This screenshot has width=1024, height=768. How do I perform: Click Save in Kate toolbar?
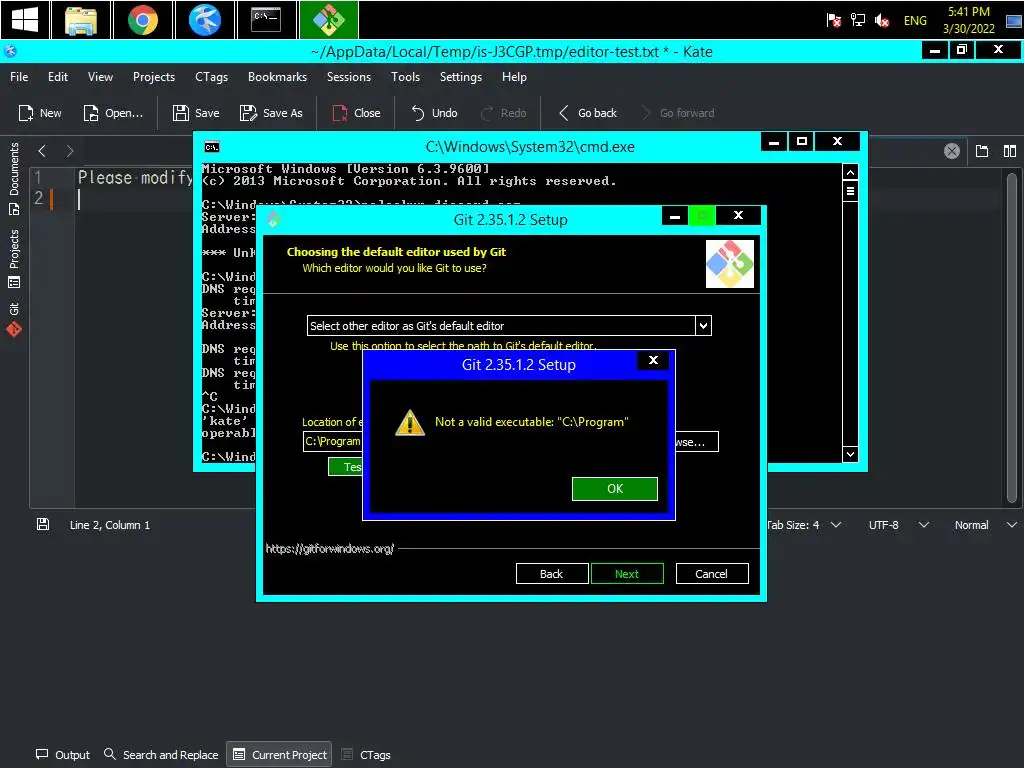[196, 113]
